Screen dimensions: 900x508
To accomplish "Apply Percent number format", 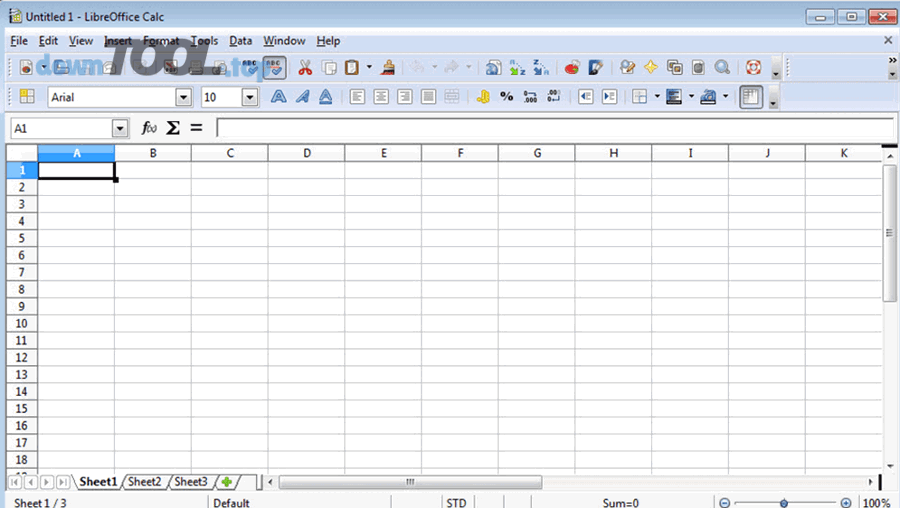I will (506, 96).
